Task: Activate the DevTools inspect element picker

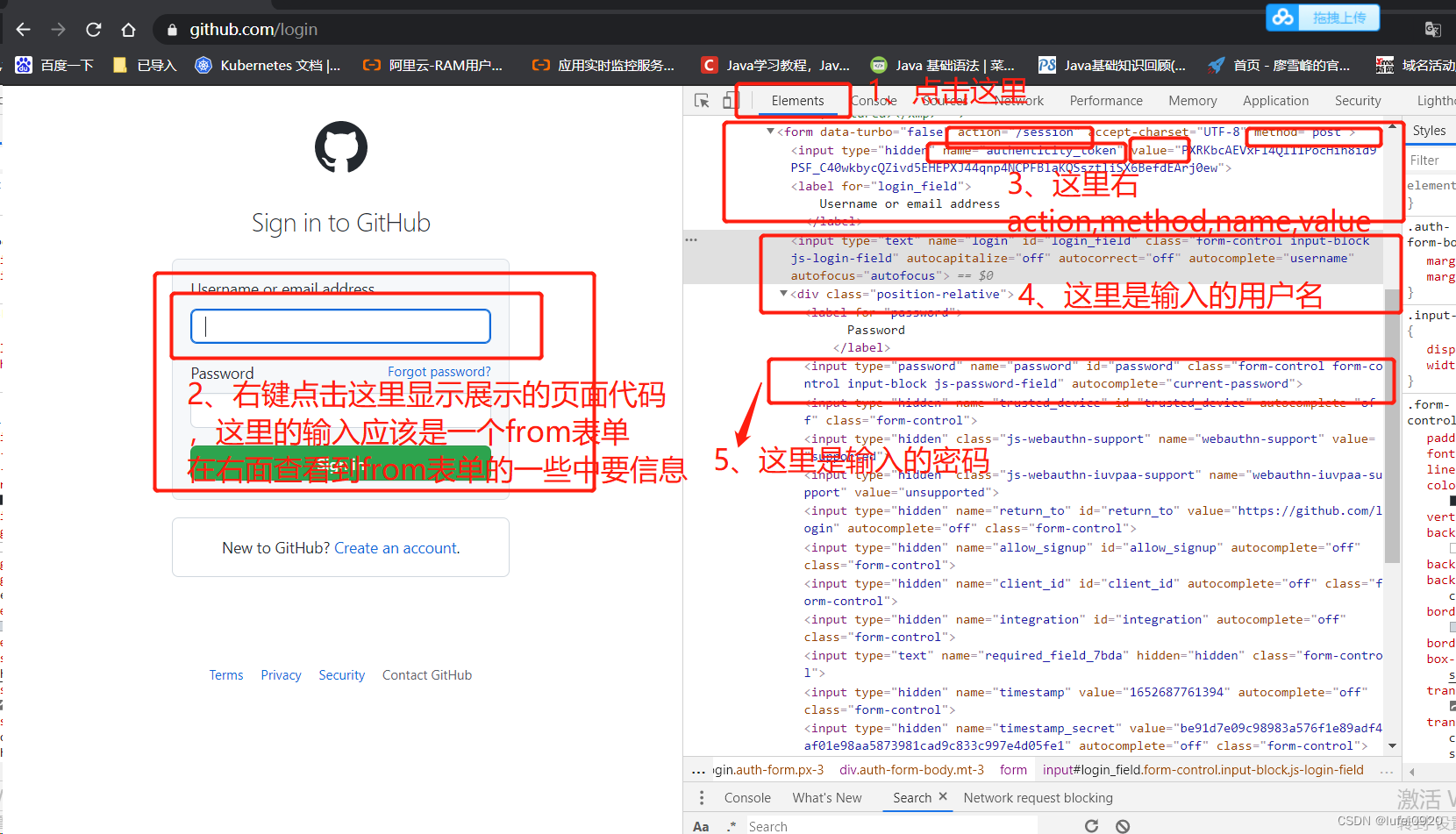Action: [x=702, y=101]
